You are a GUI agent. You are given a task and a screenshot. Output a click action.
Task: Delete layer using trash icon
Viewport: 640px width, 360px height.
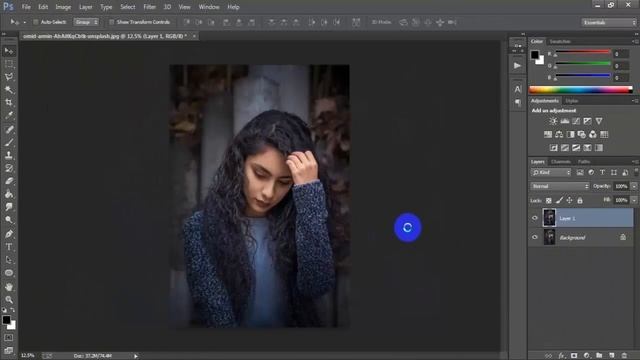click(x=624, y=356)
